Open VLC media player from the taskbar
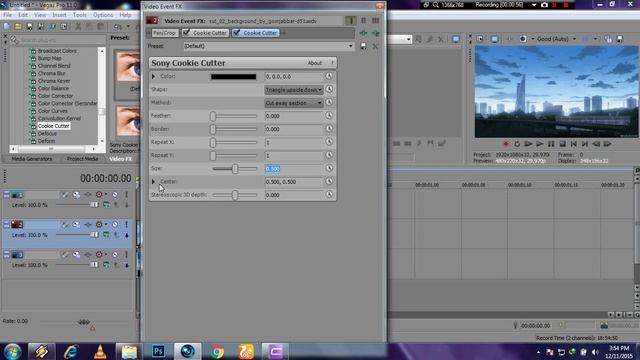This screenshot has height=360, width=640. (x=100, y=351)
